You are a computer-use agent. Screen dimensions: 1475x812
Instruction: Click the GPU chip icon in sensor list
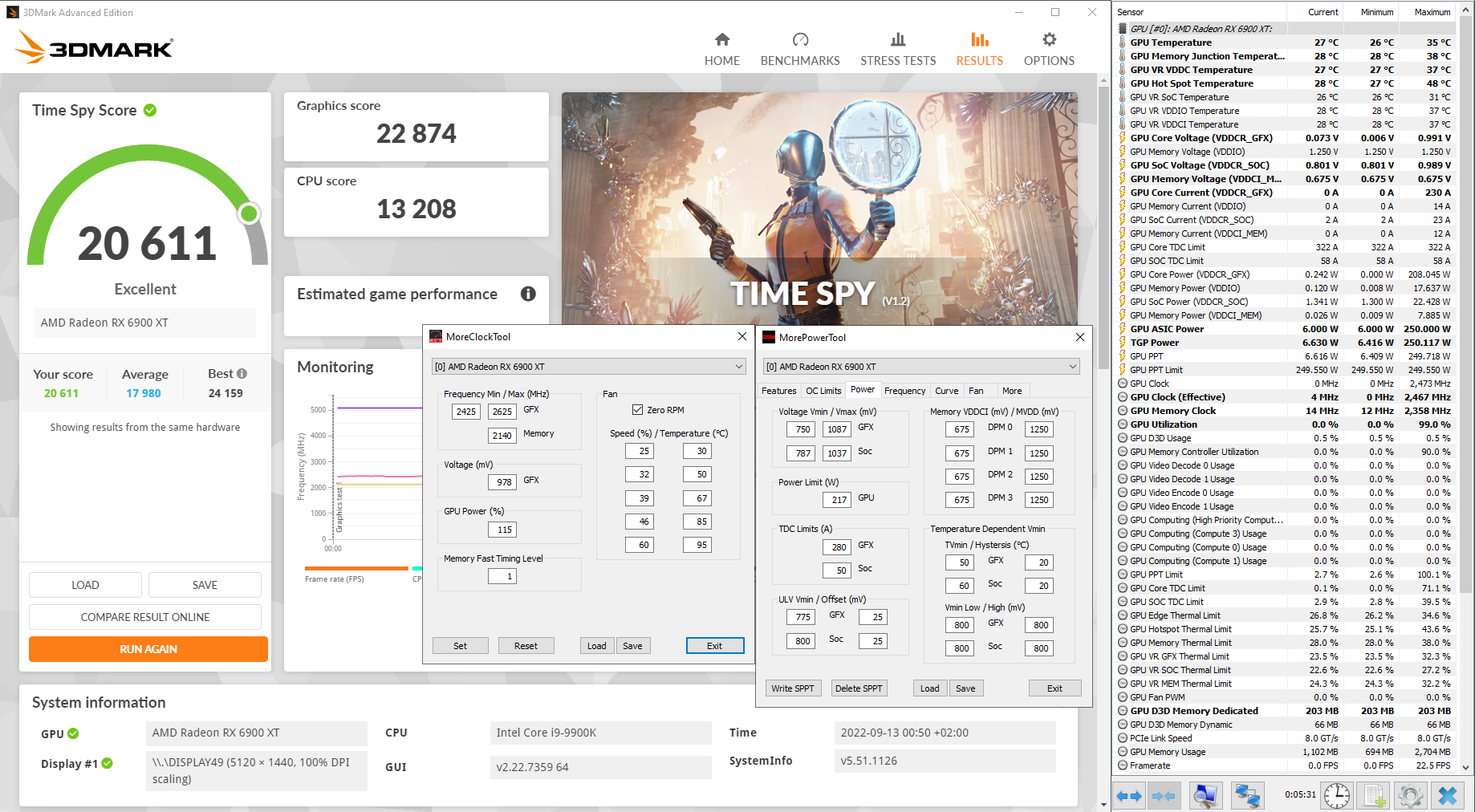pos(1123,28)
